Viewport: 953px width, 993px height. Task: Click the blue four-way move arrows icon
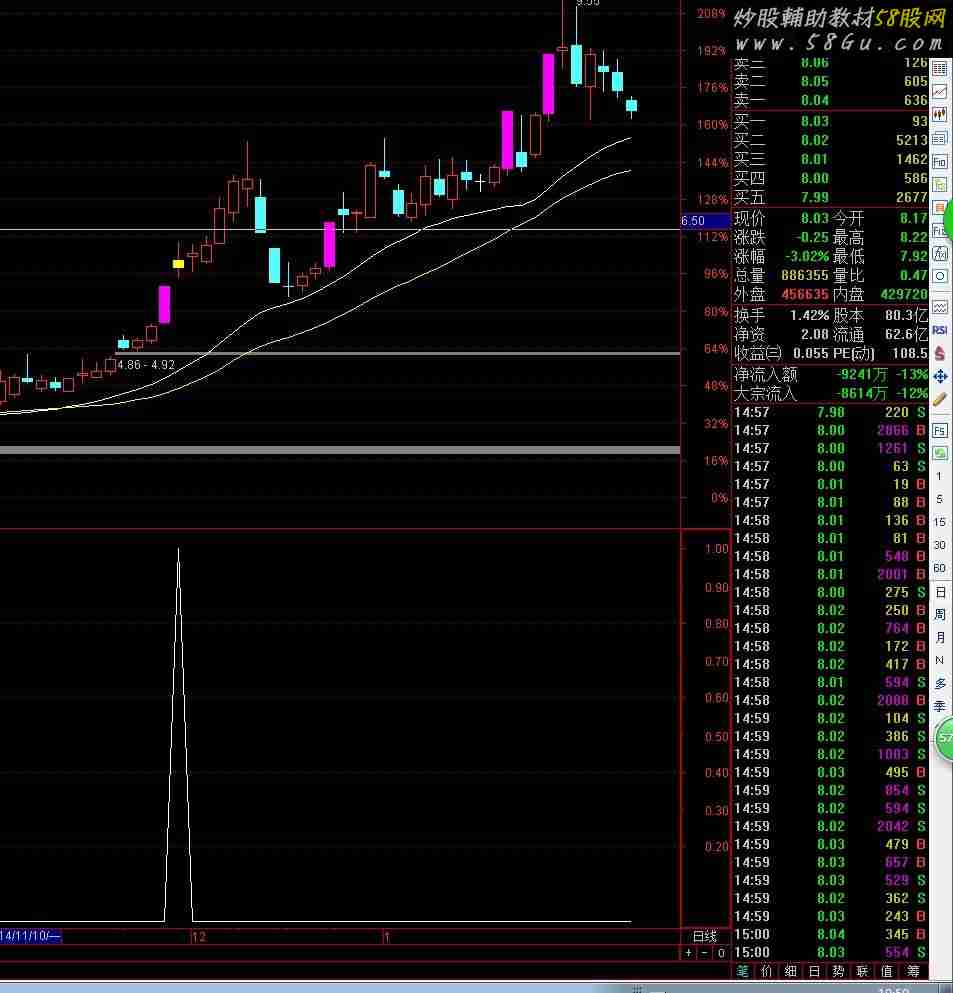tap(940, 377)
